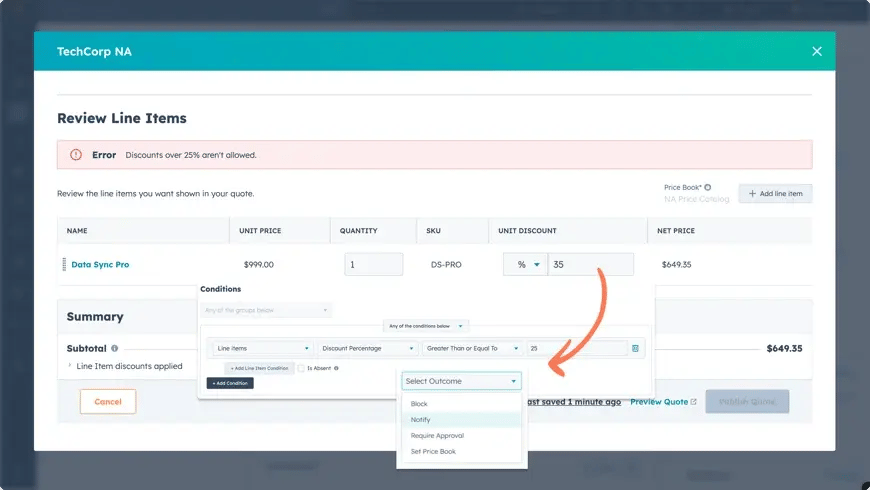Click the Add line item button
This screenshot has width=870, height=490.
click(775, 193)
